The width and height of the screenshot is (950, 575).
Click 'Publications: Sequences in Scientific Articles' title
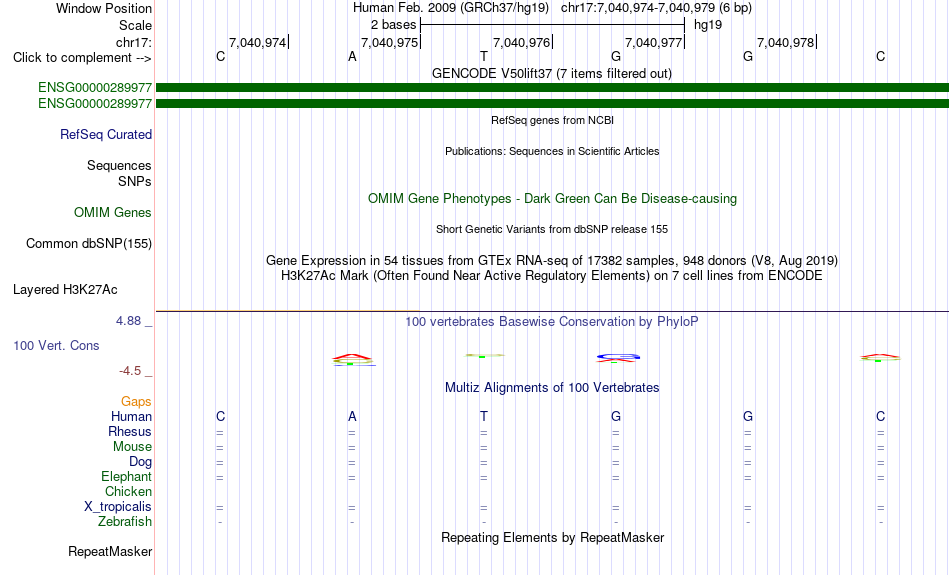tap(552, 151)
